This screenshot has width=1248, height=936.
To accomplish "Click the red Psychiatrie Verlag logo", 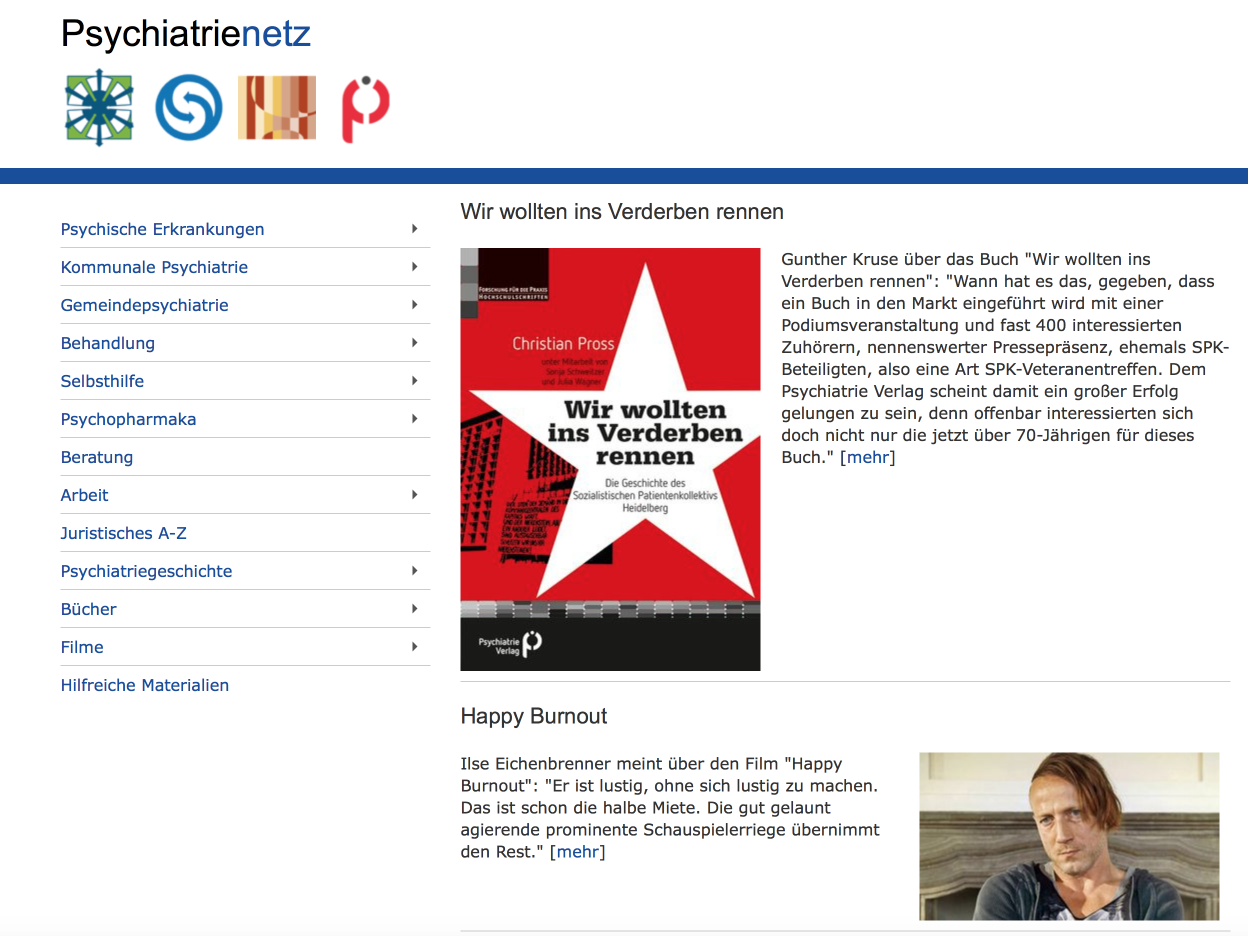I will [365, 108].
